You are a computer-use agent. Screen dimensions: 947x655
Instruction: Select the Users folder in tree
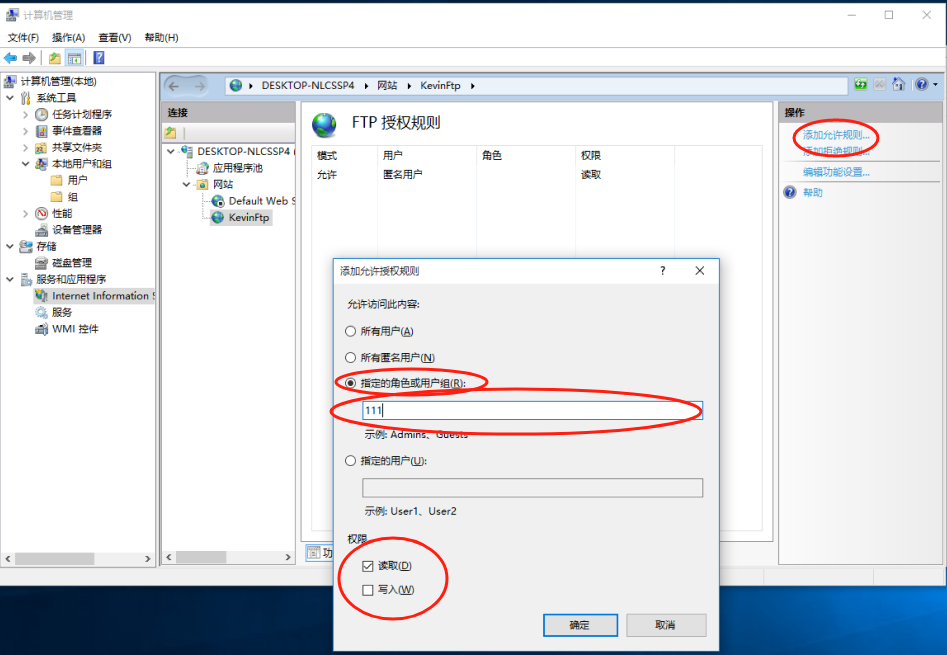77,180
